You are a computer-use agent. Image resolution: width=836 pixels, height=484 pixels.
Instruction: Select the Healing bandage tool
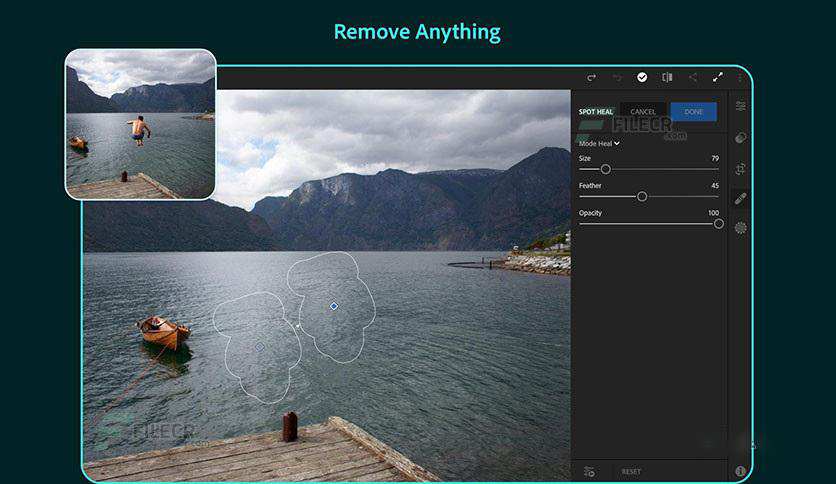(740, 198)
